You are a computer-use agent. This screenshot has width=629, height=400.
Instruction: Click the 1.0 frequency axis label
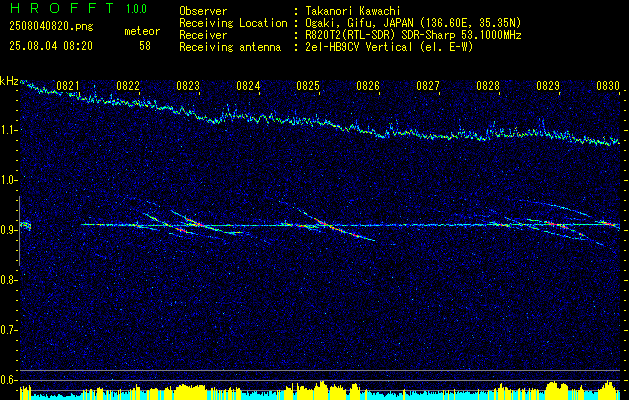[x=8, y=180]
